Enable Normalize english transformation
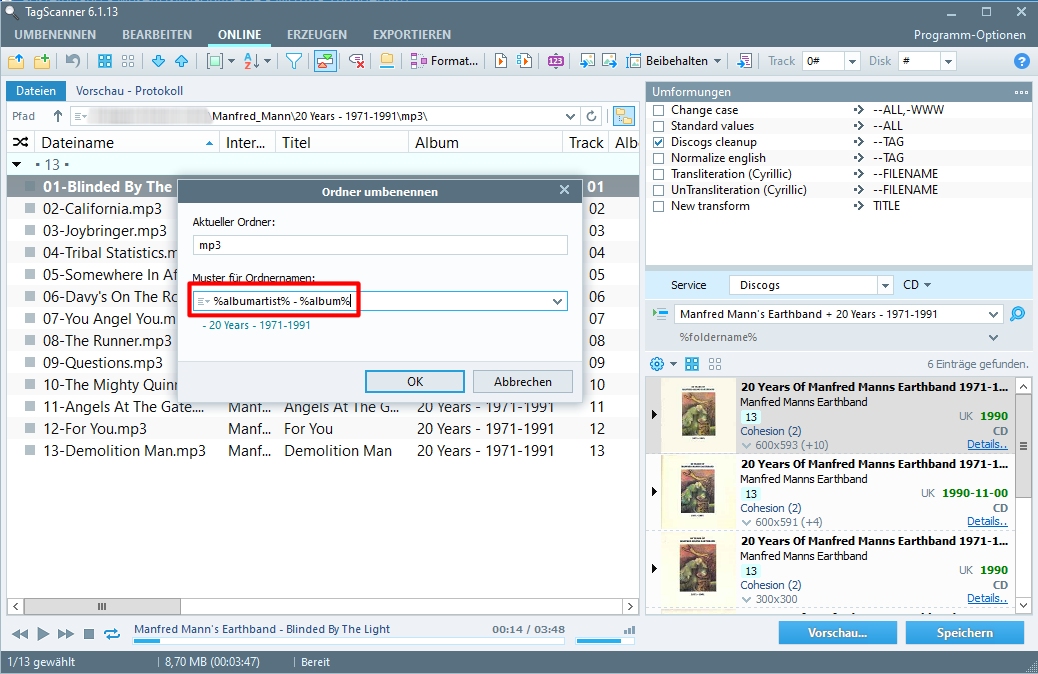The height and width of the screenshot is (674, 1038). [658, 158]
